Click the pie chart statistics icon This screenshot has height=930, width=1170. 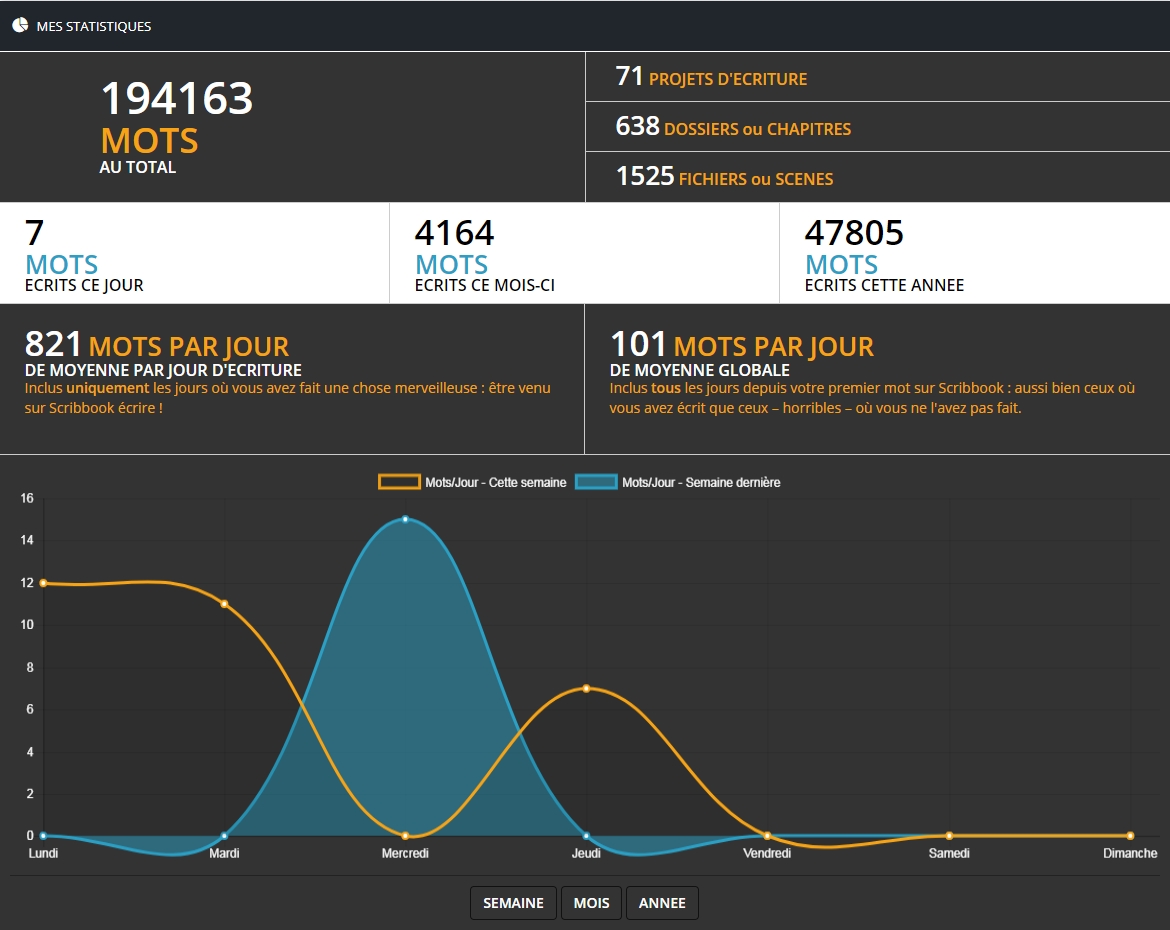pos(20,25)
